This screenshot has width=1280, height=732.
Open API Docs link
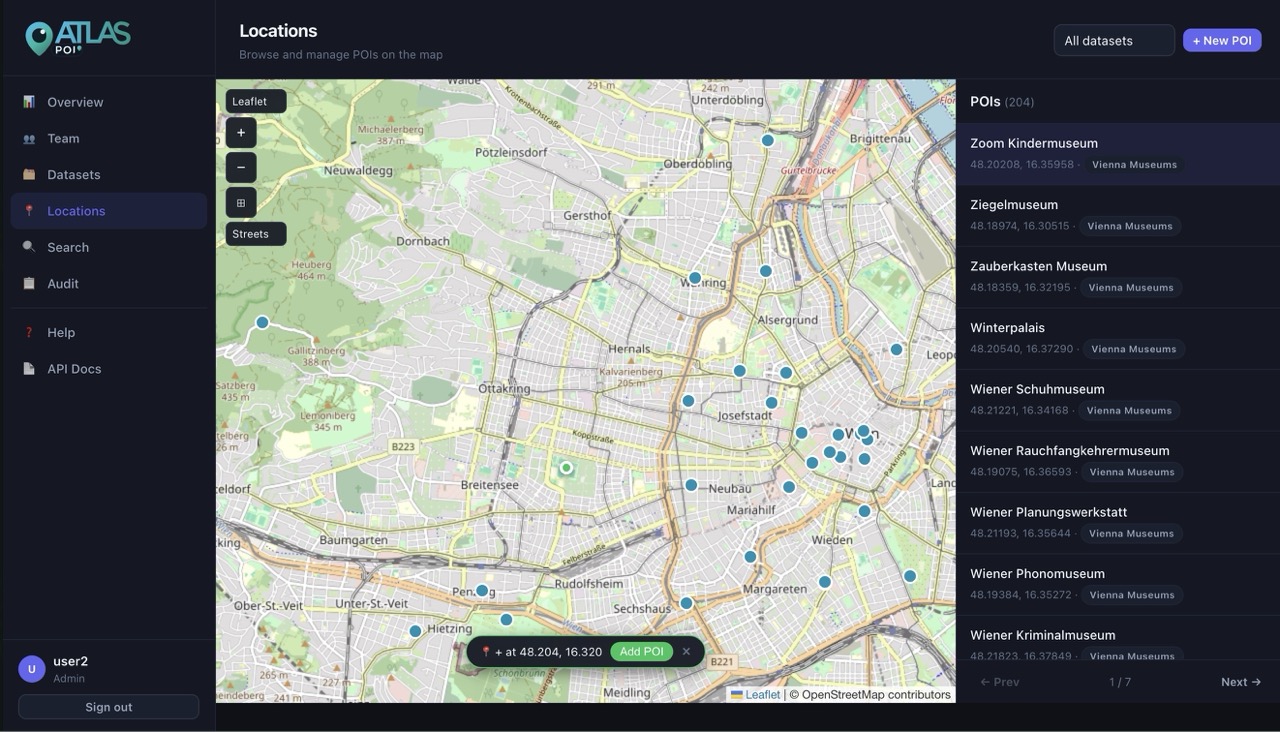pos(109,368)
